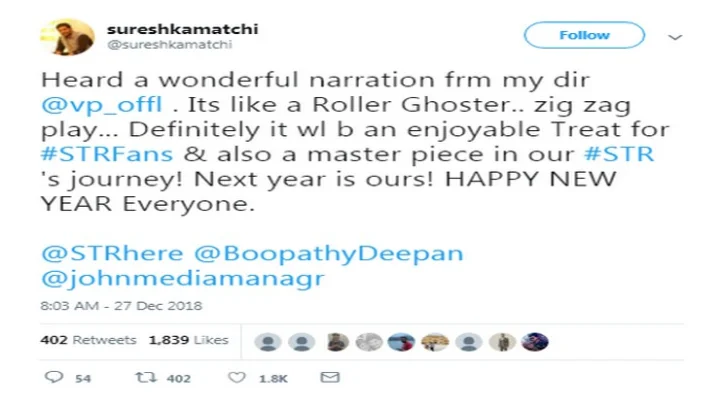
Task: Send tweet via direct message envelope icon
Action: 329,378
